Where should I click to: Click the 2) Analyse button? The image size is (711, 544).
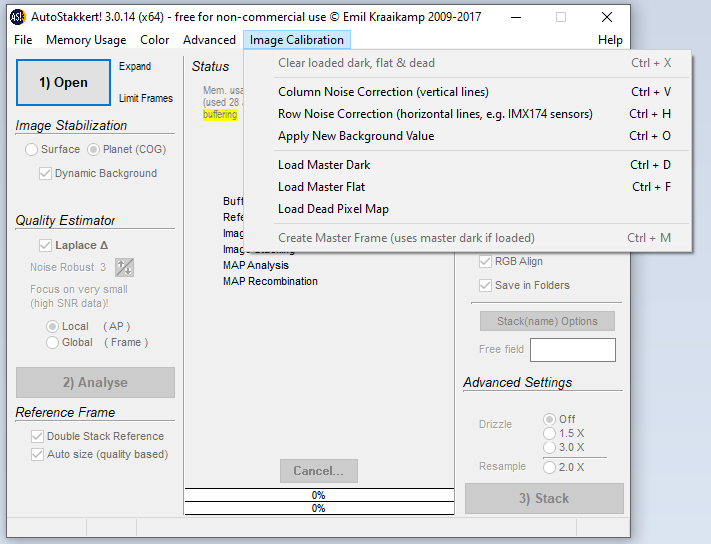pyautogui.click(x=95, y=383)
